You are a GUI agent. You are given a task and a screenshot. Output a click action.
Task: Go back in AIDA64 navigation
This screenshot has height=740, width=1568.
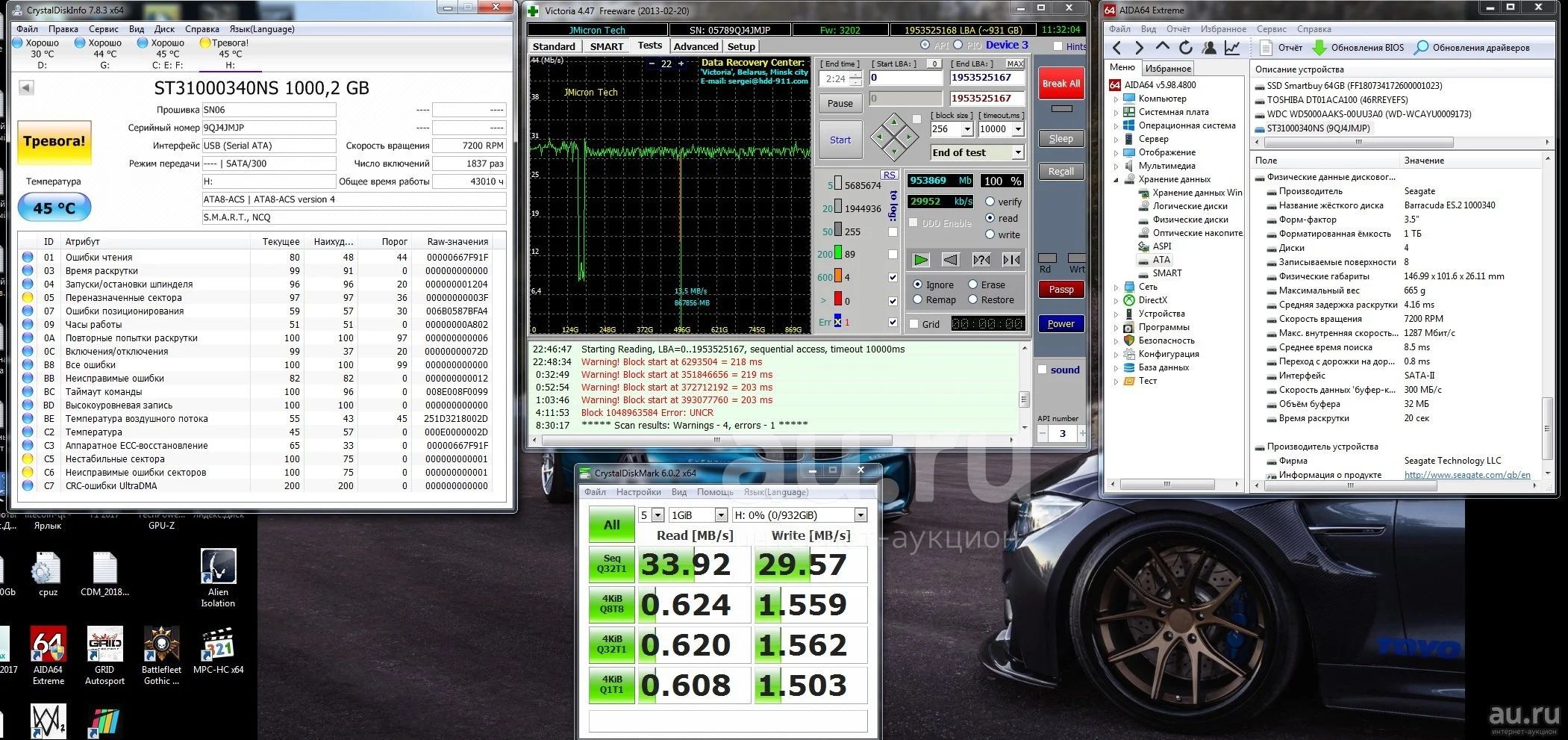(x=1116, y=48)
